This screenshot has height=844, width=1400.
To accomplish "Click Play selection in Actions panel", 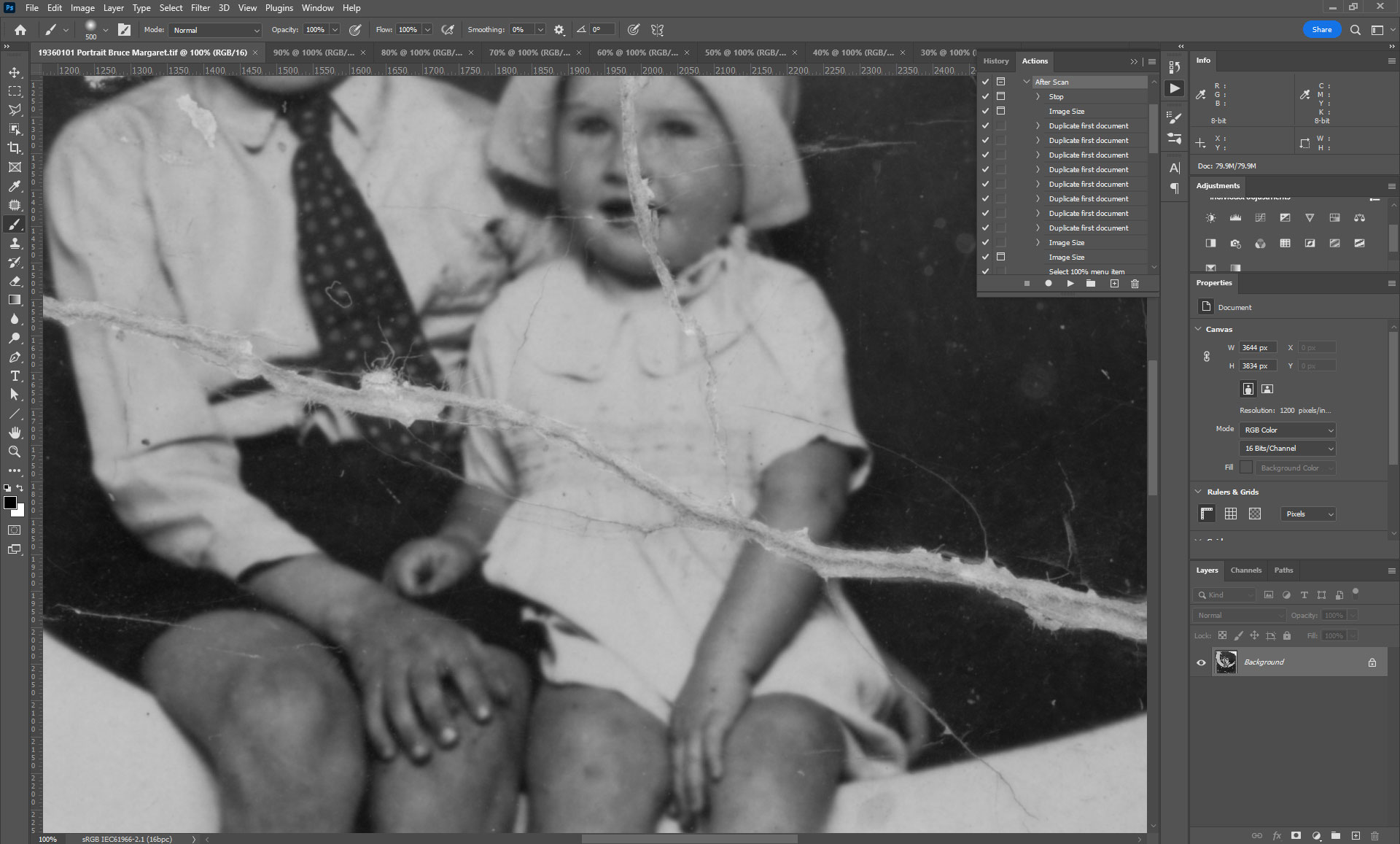I will (x=1070, y=284).
